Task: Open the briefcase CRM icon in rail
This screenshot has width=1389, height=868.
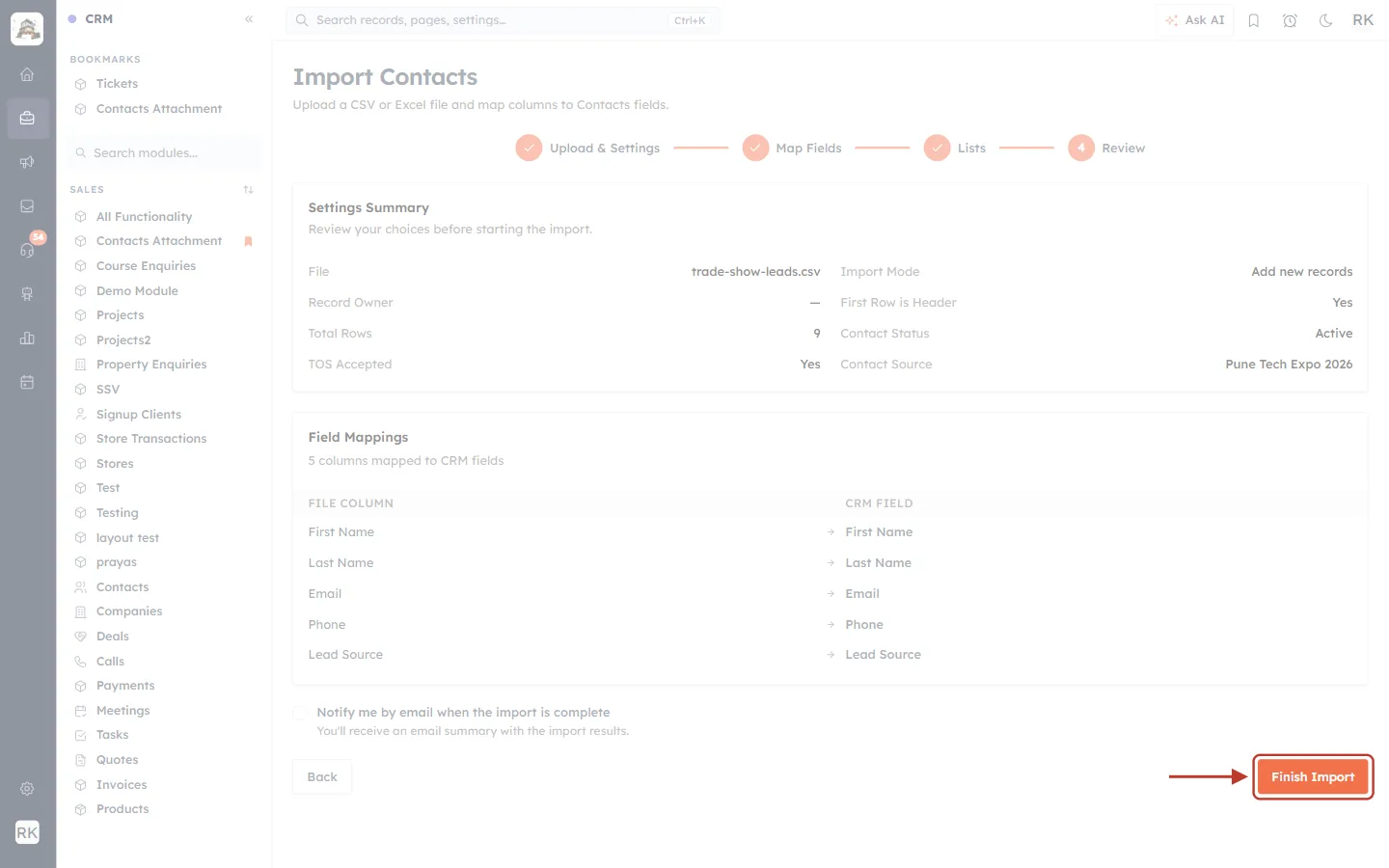Action: 27,119
